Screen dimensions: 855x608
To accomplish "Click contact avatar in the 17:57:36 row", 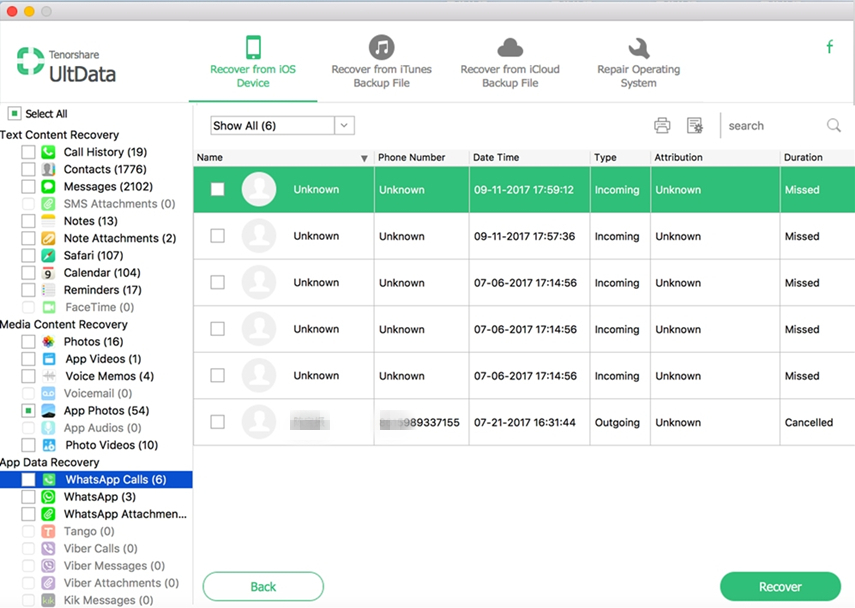I will pos(259,236).
